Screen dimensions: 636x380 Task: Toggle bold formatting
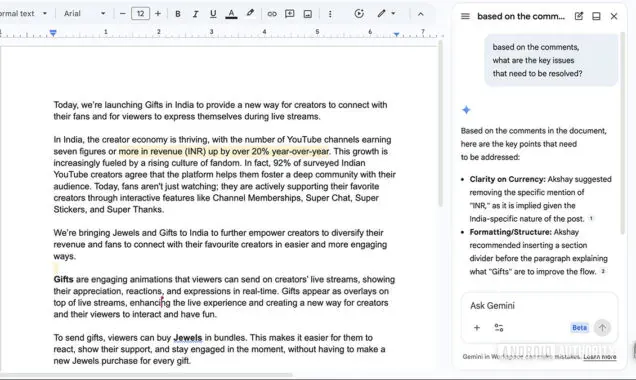[178, 14]
